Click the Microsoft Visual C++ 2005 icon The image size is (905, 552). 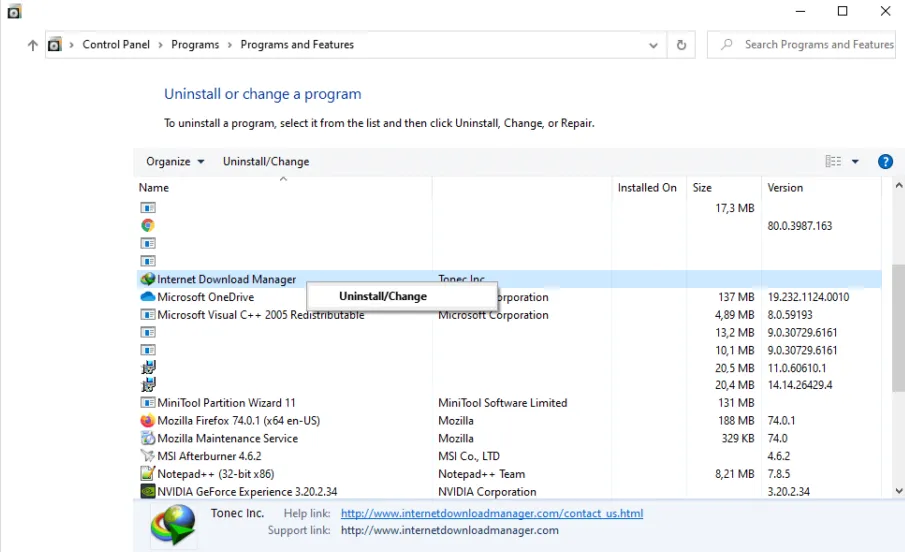[148, 315]
